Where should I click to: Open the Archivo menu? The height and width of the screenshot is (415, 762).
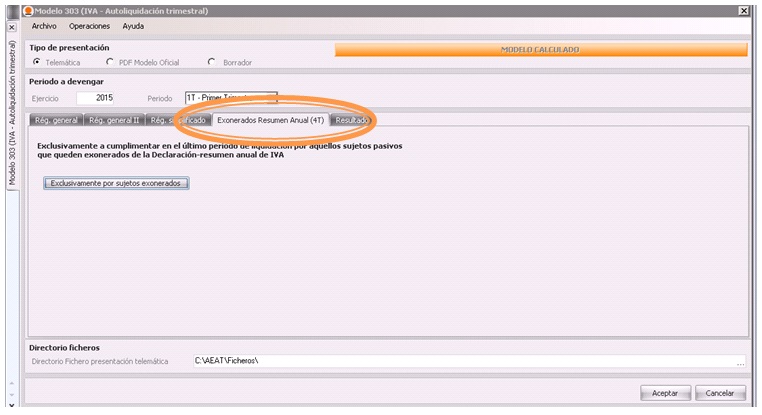tap(45, 26)
